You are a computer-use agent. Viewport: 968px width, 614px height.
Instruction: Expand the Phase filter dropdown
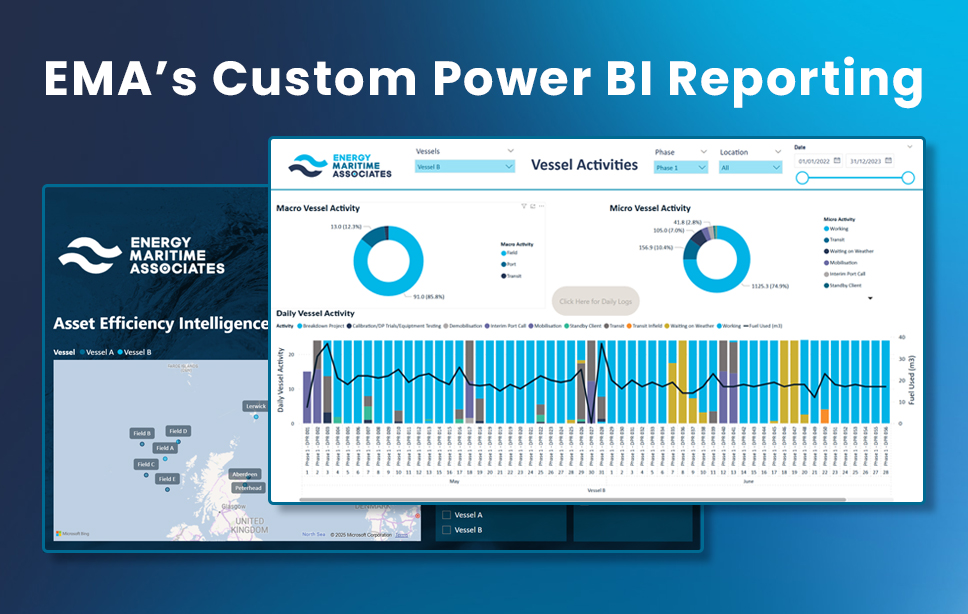tap(680, 167)
